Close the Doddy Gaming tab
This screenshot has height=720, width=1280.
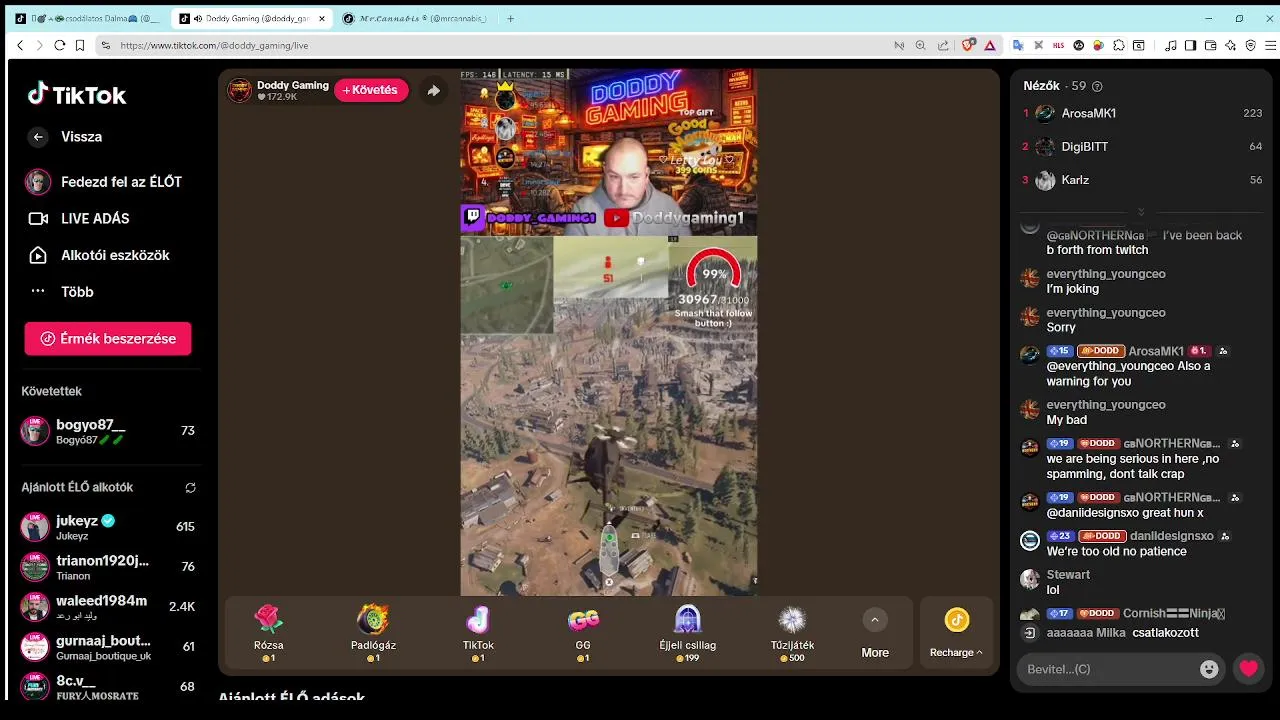point(321,18)
